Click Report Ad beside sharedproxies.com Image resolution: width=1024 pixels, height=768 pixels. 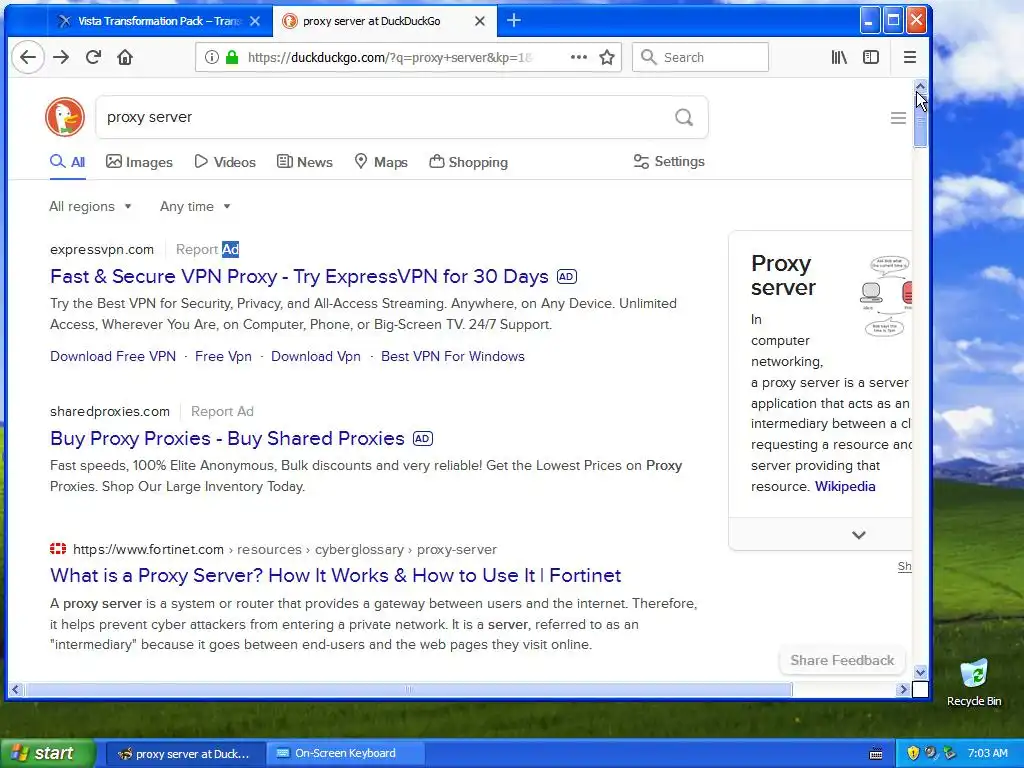click(x=222, y=411)
